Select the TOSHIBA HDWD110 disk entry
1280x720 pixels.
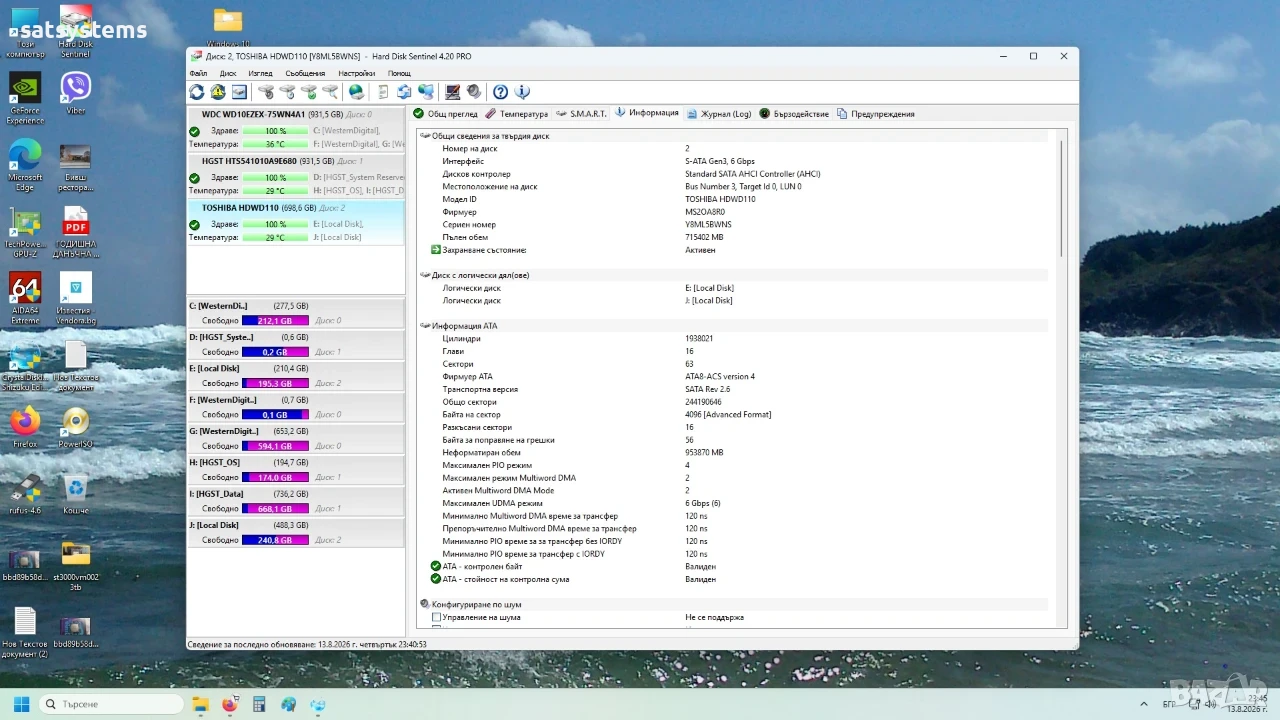coord(296,223)
